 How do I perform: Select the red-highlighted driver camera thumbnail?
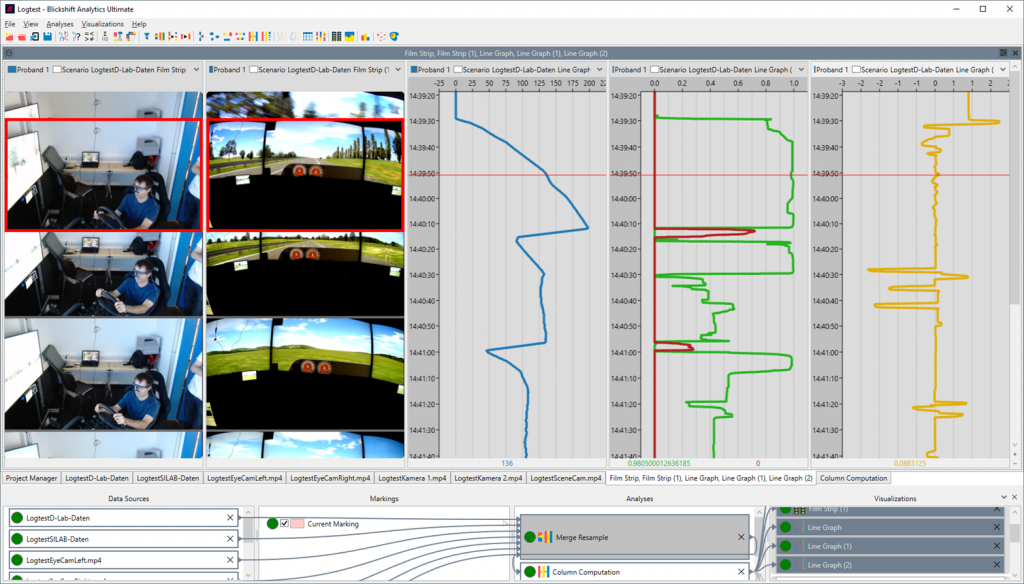click(103, 175)
